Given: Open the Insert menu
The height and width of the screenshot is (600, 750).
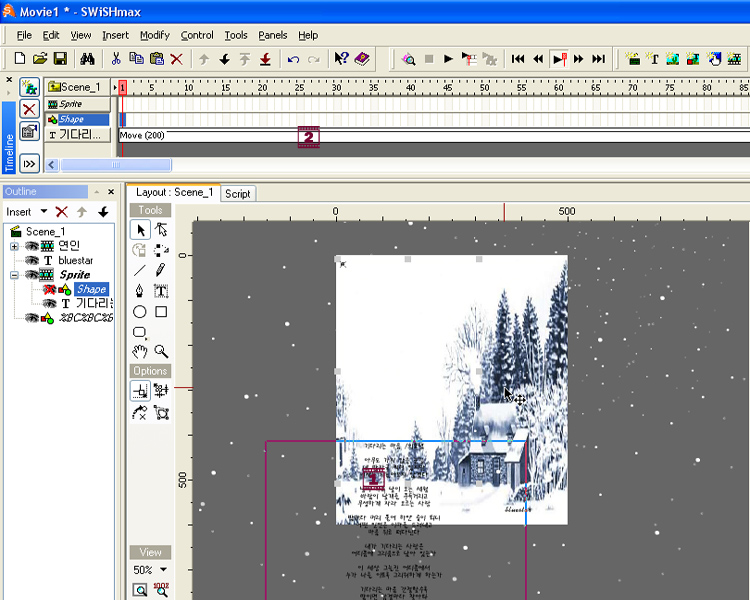Looking at the screenshot, I should 115,35.
